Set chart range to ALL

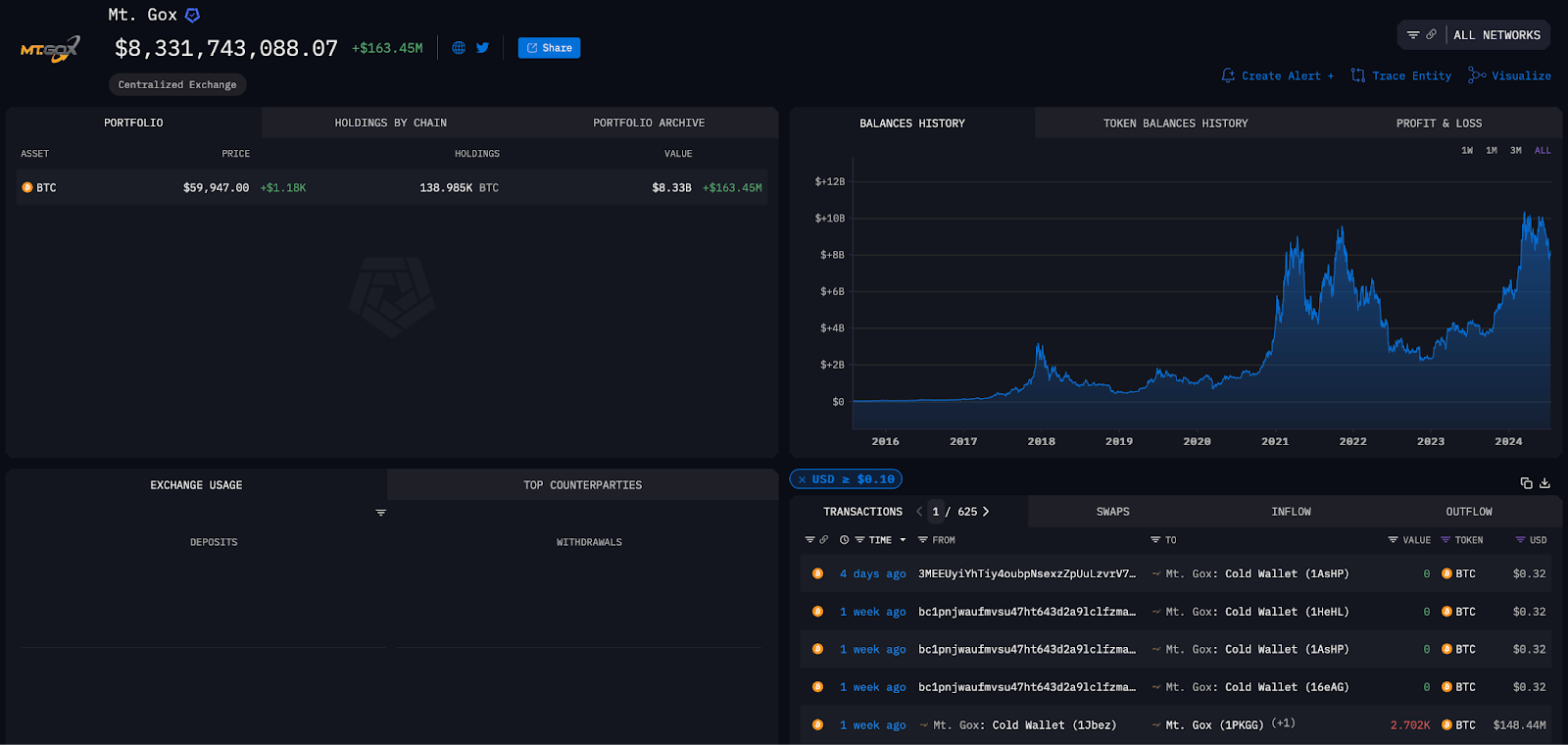(x=1543, y=151)
